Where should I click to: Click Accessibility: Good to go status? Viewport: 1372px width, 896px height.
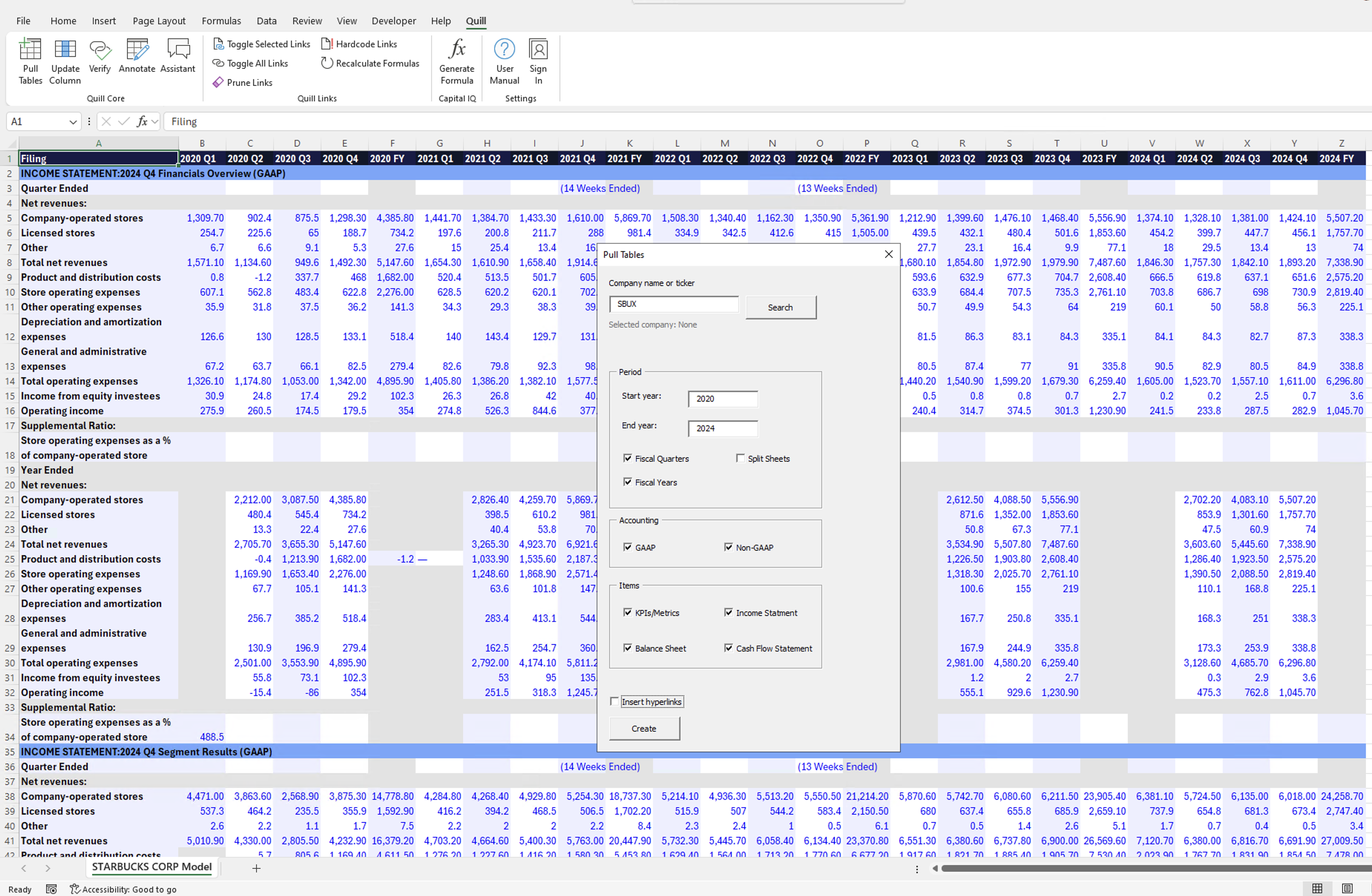click(x=123, y=889)
